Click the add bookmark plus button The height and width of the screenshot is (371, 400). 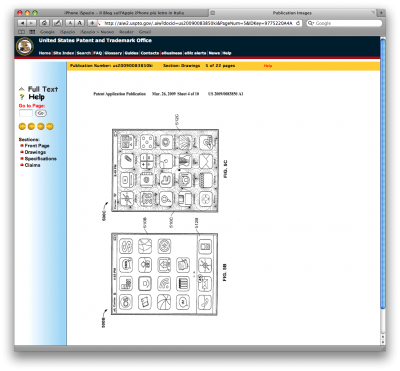[92, 23]
